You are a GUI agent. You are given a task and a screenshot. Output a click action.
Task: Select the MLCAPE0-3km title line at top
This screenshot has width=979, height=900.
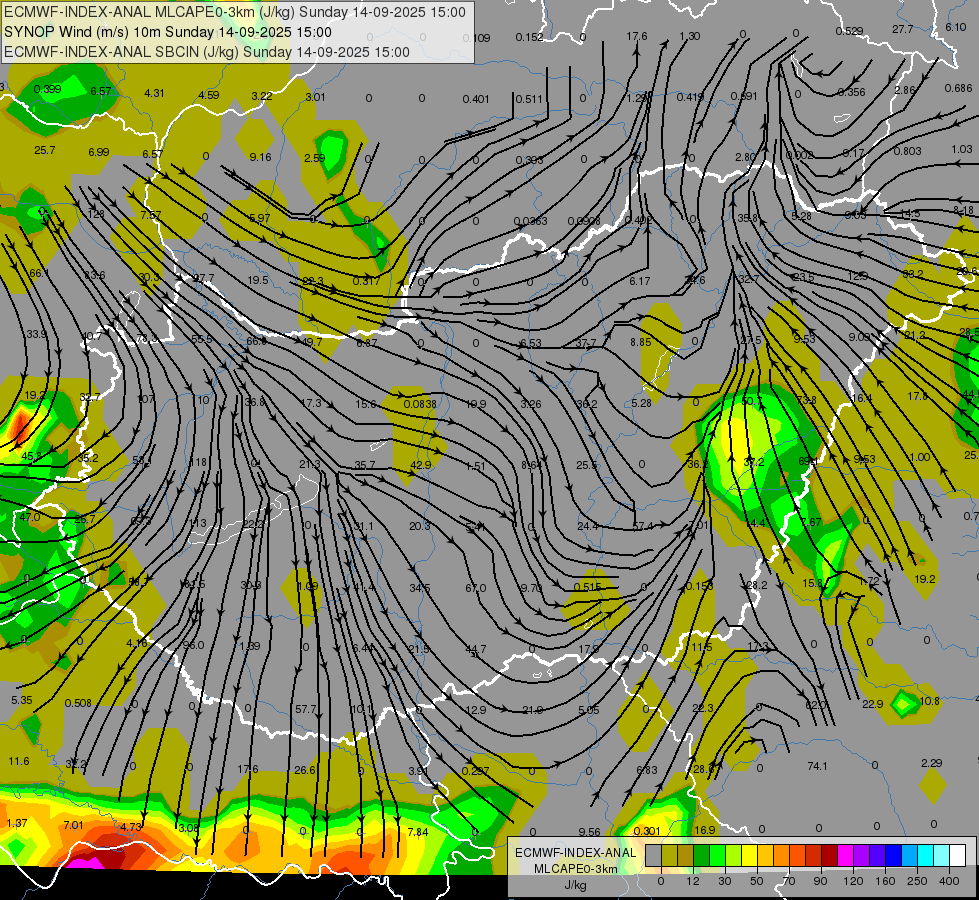235,12
